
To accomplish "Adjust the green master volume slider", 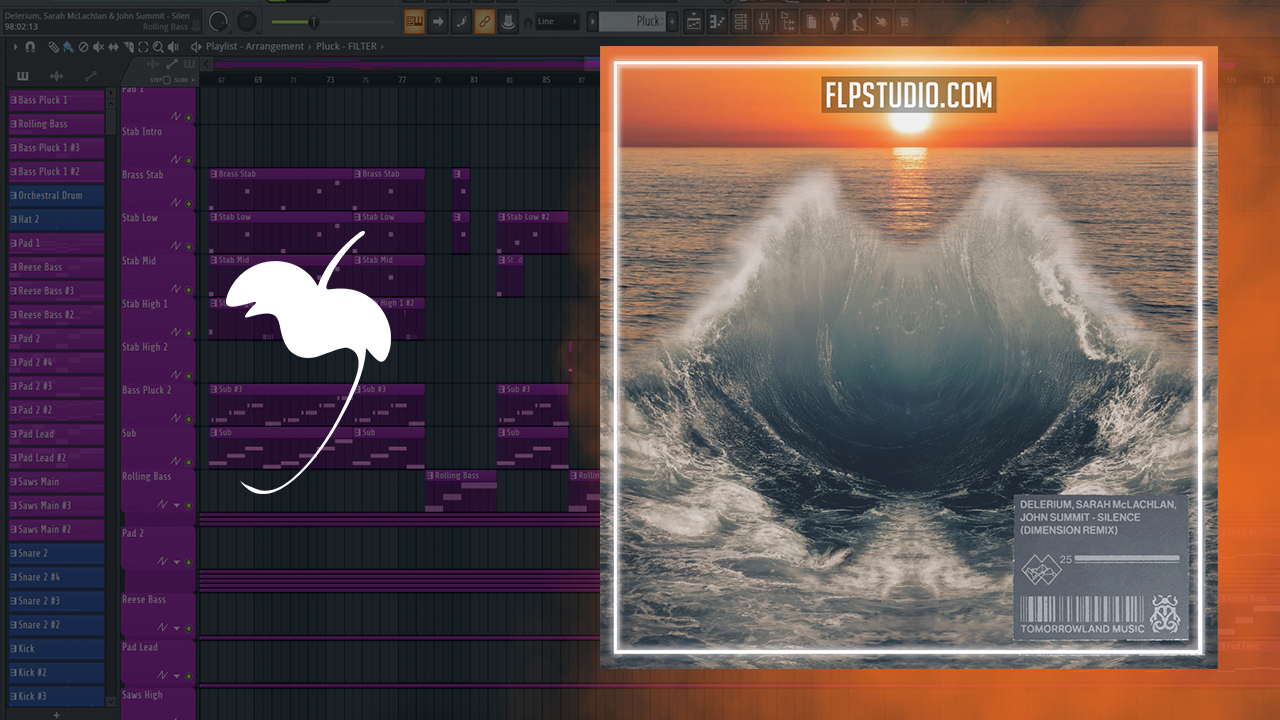I will [x=312, y=21].
